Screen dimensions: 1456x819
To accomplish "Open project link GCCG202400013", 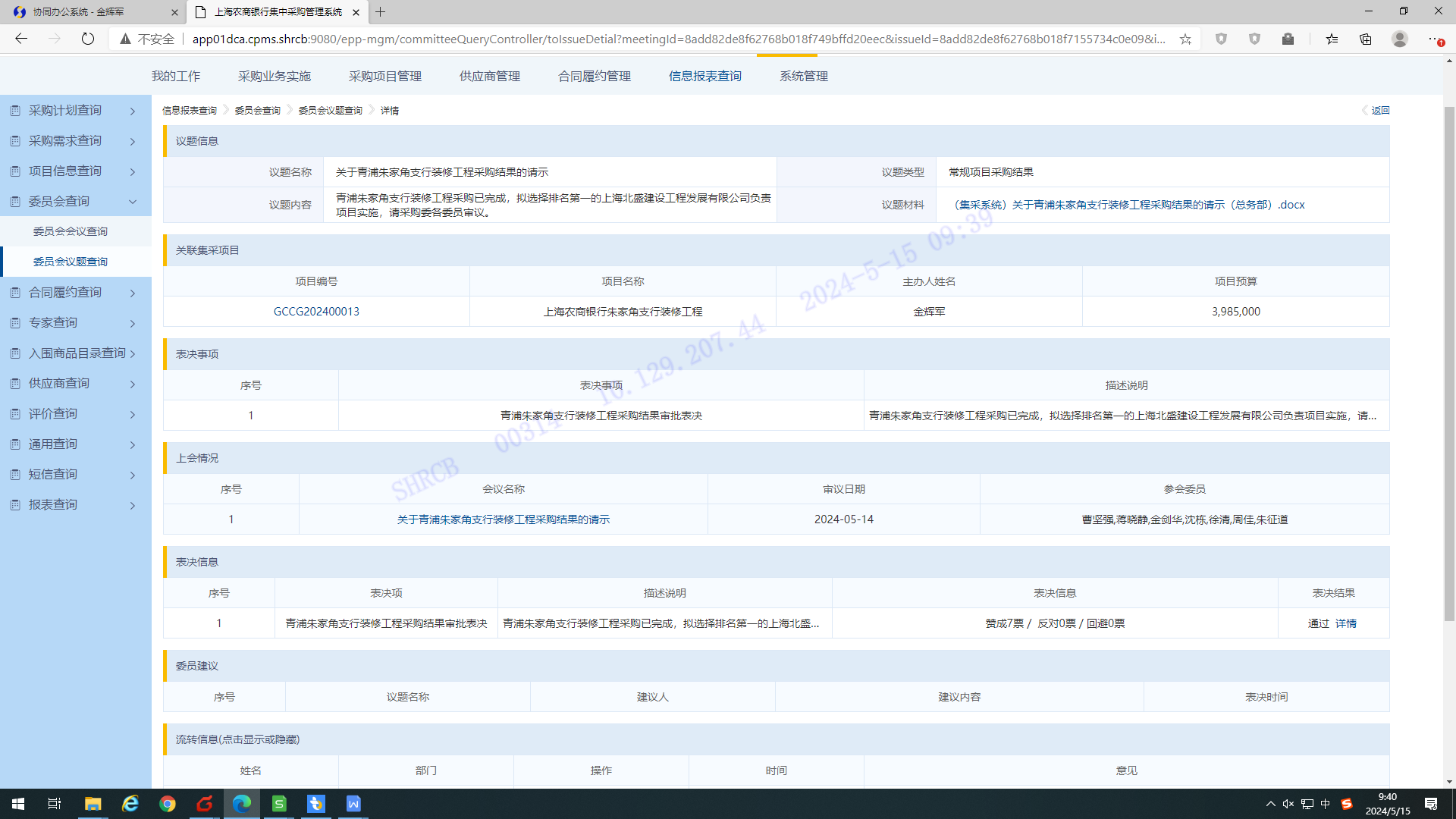I will [x=316, y=312].
